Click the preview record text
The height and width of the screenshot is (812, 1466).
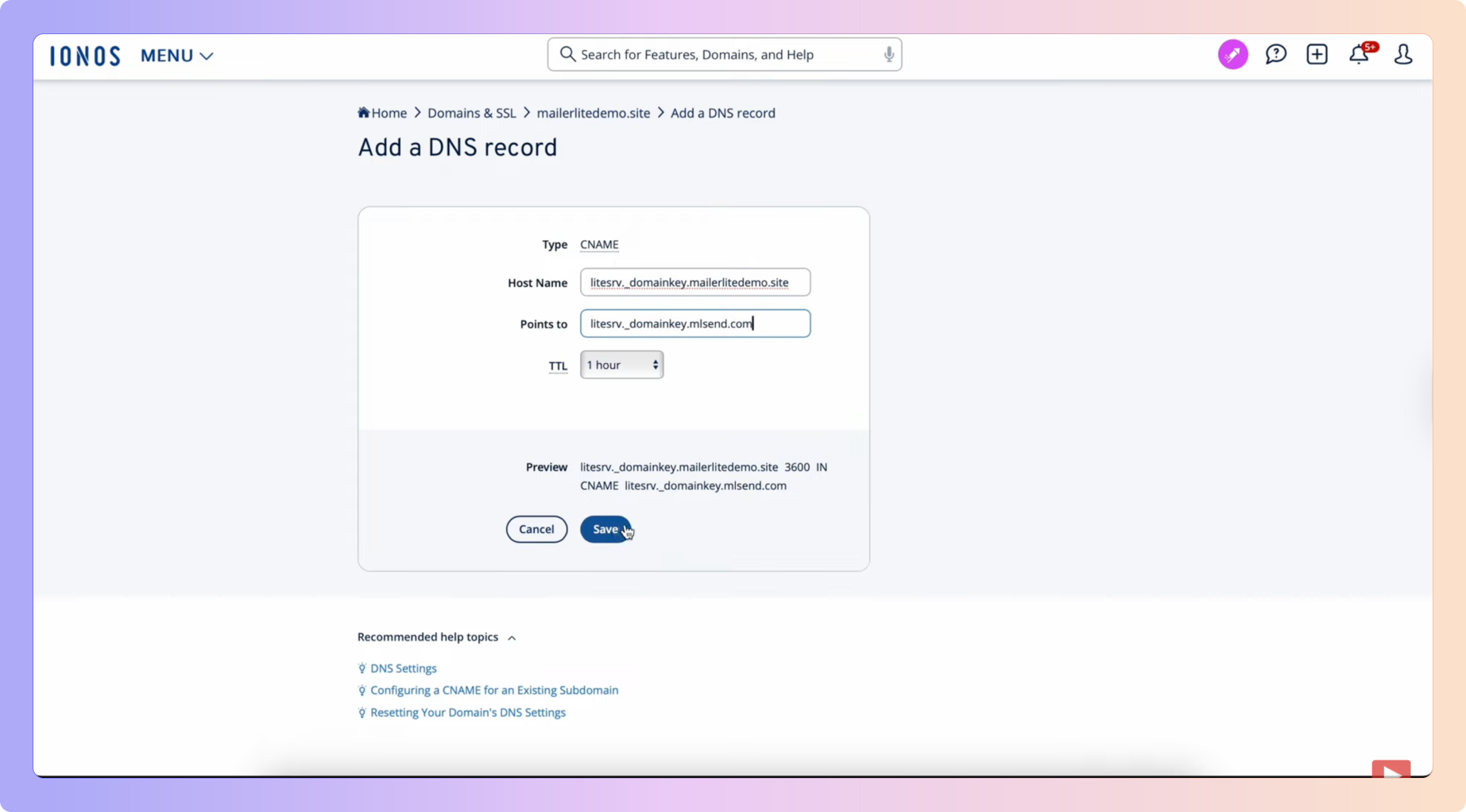click(x=703, y=476)
